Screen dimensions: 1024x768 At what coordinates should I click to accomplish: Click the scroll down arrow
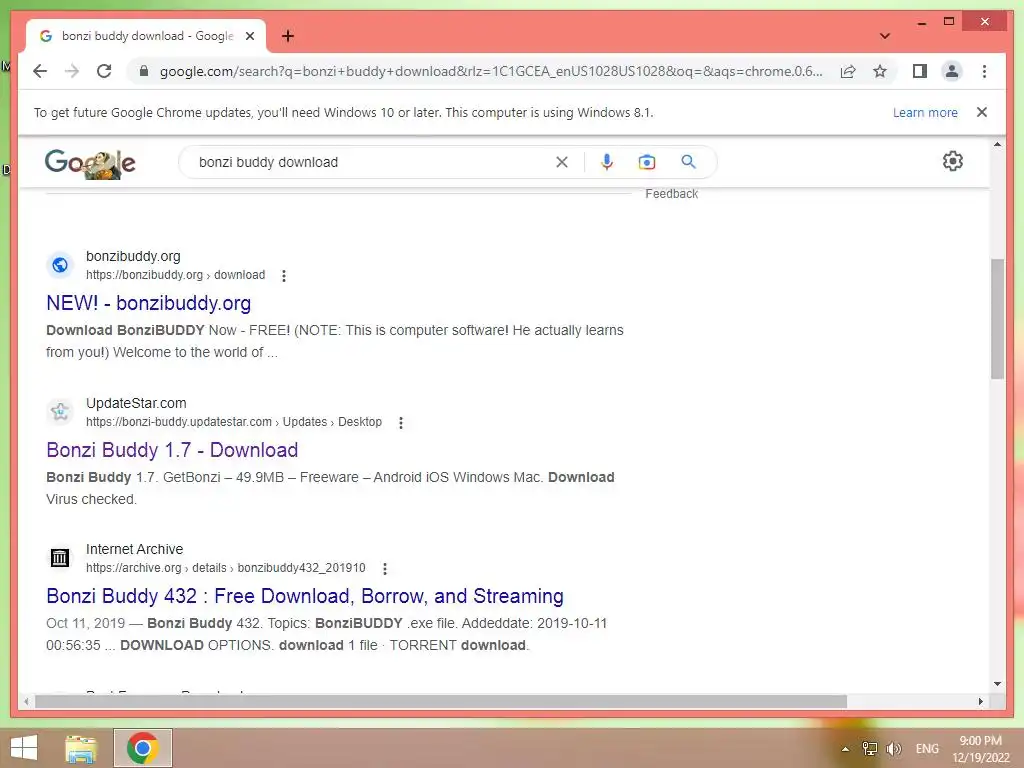[x=997, y=684]
